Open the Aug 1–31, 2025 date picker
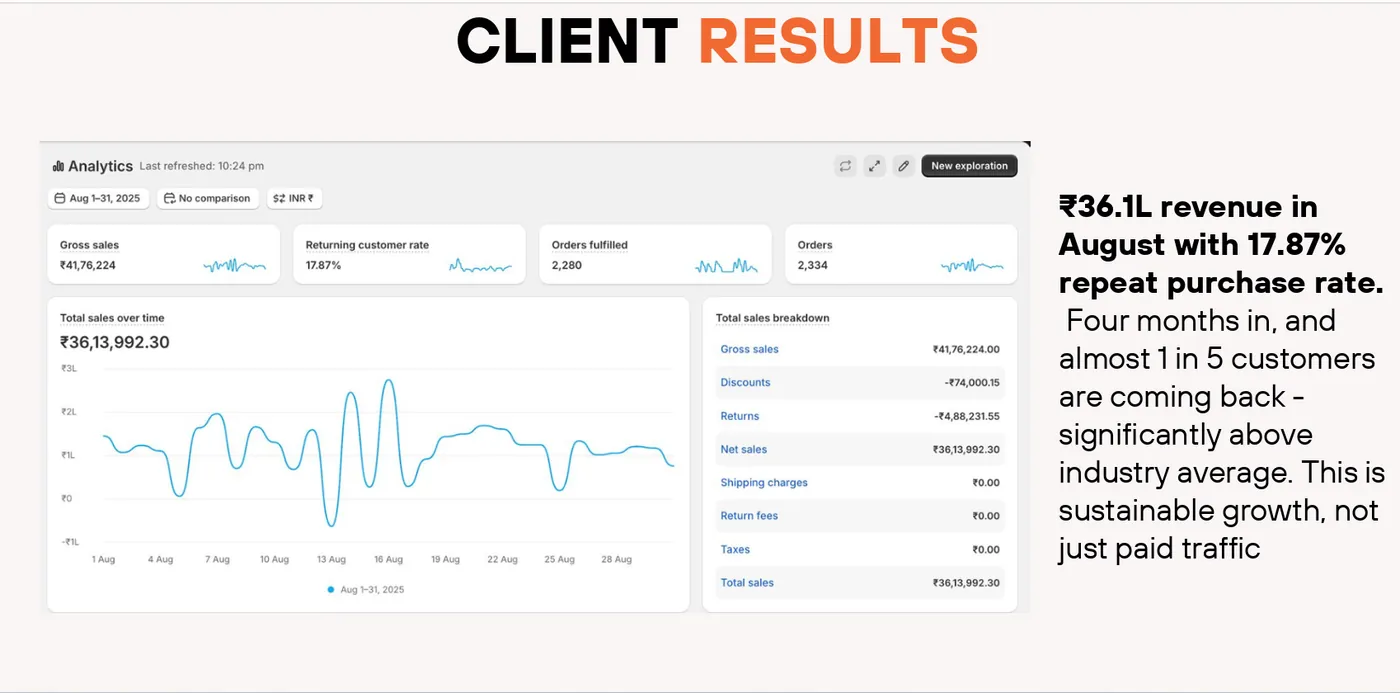Viewport: 1400px width, 693px height. (98, 198)
